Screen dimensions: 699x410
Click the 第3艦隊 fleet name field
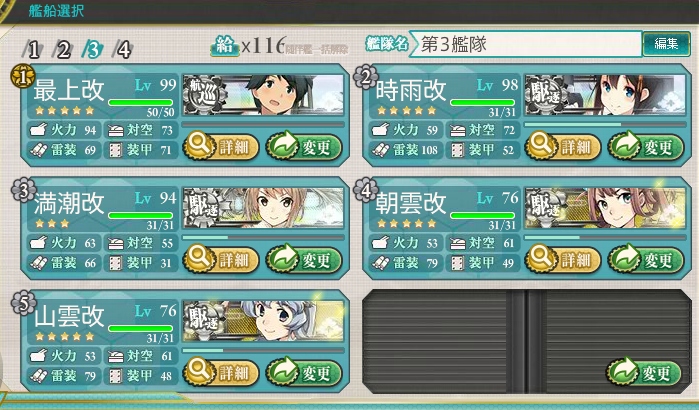click(526, 44)
